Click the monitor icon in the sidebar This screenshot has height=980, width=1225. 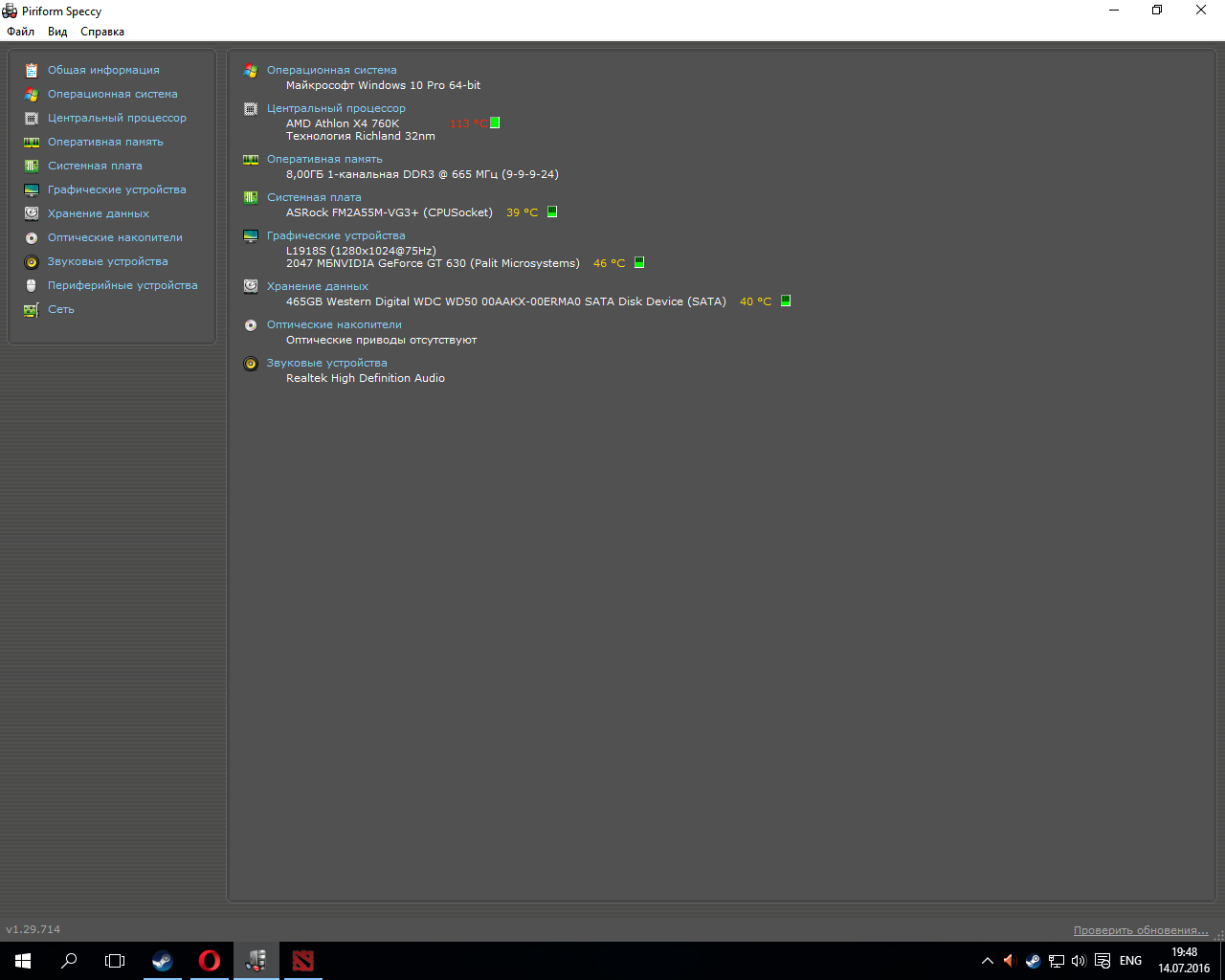pyautogui.click(x=32, y=189)
